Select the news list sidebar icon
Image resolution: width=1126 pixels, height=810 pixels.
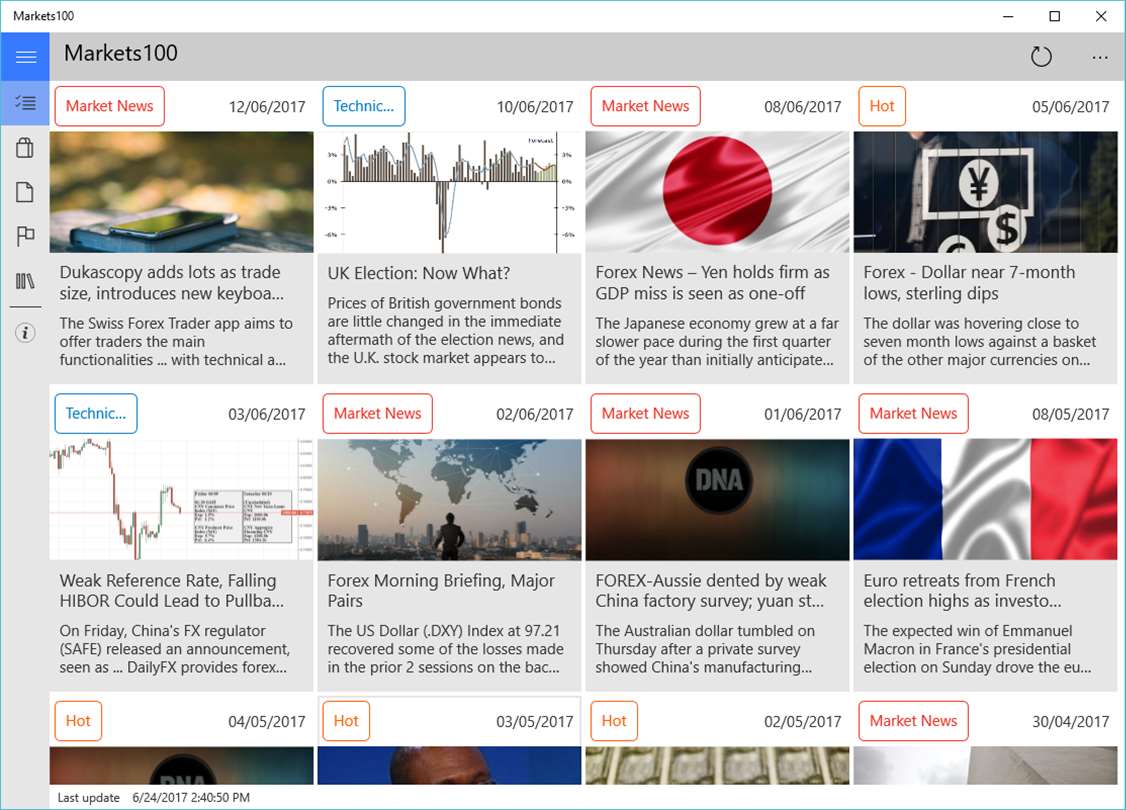pyautogui.click(x=25, y=103)
